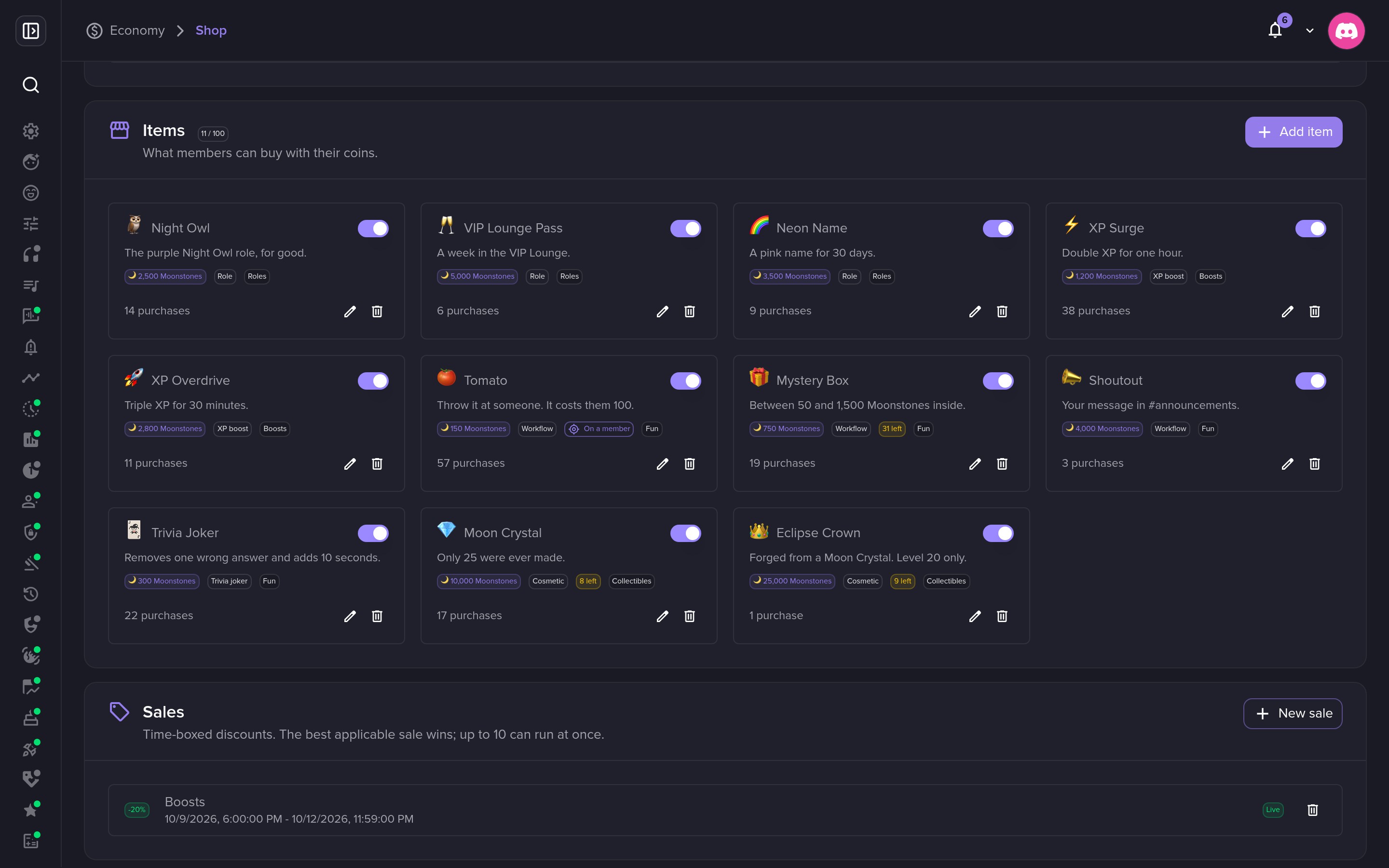Toggle off the Mystery Box item
The width and height of the screenshot is (1389, 868).
(997, 380)
